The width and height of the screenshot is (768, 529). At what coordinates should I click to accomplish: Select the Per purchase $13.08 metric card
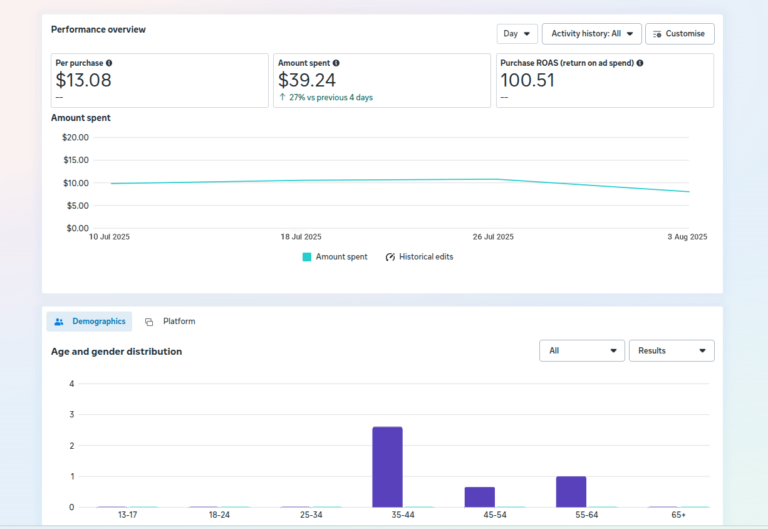pyautogui.click(x=159, y=80)
